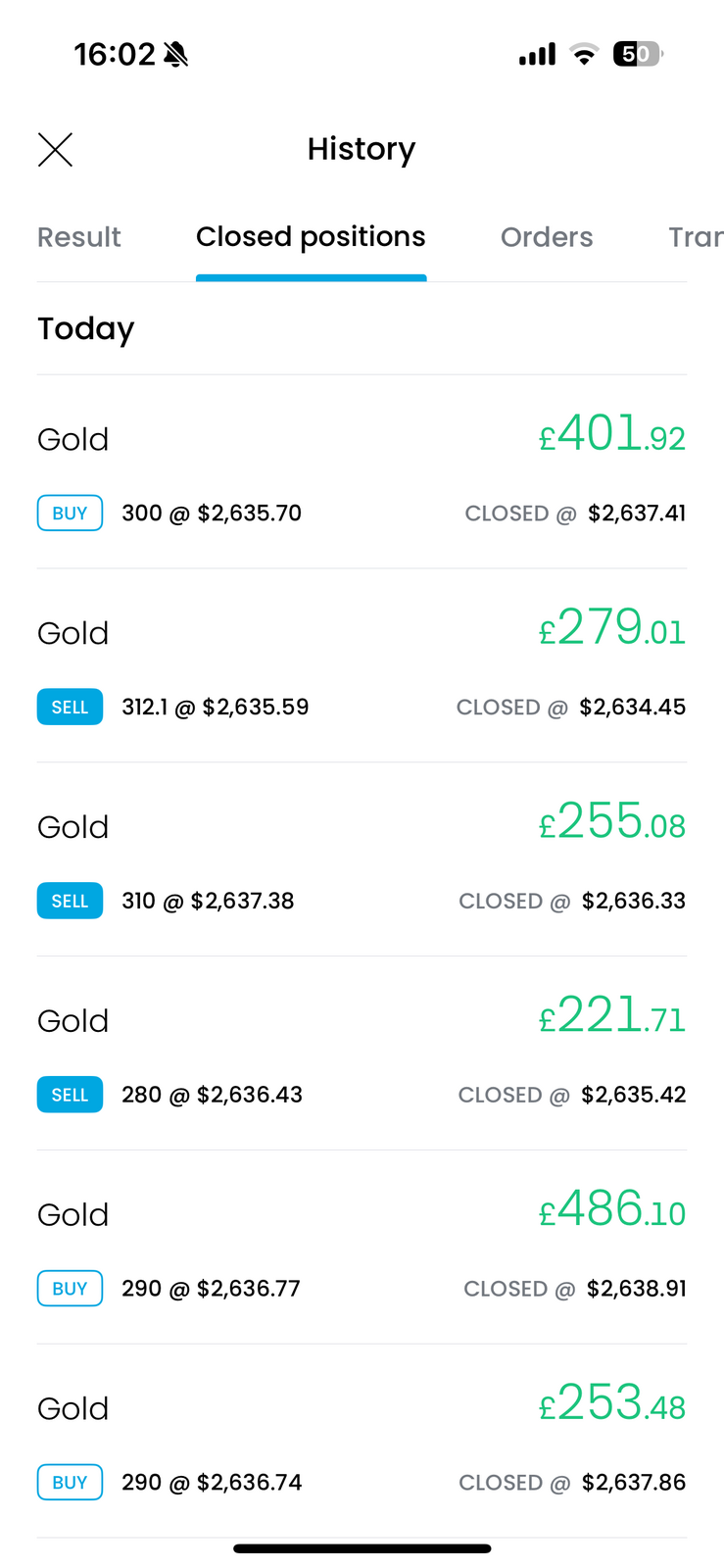Tap the £255.08 profit amount
Viewport: 724px width, 1568px height.
click(612, 822)
